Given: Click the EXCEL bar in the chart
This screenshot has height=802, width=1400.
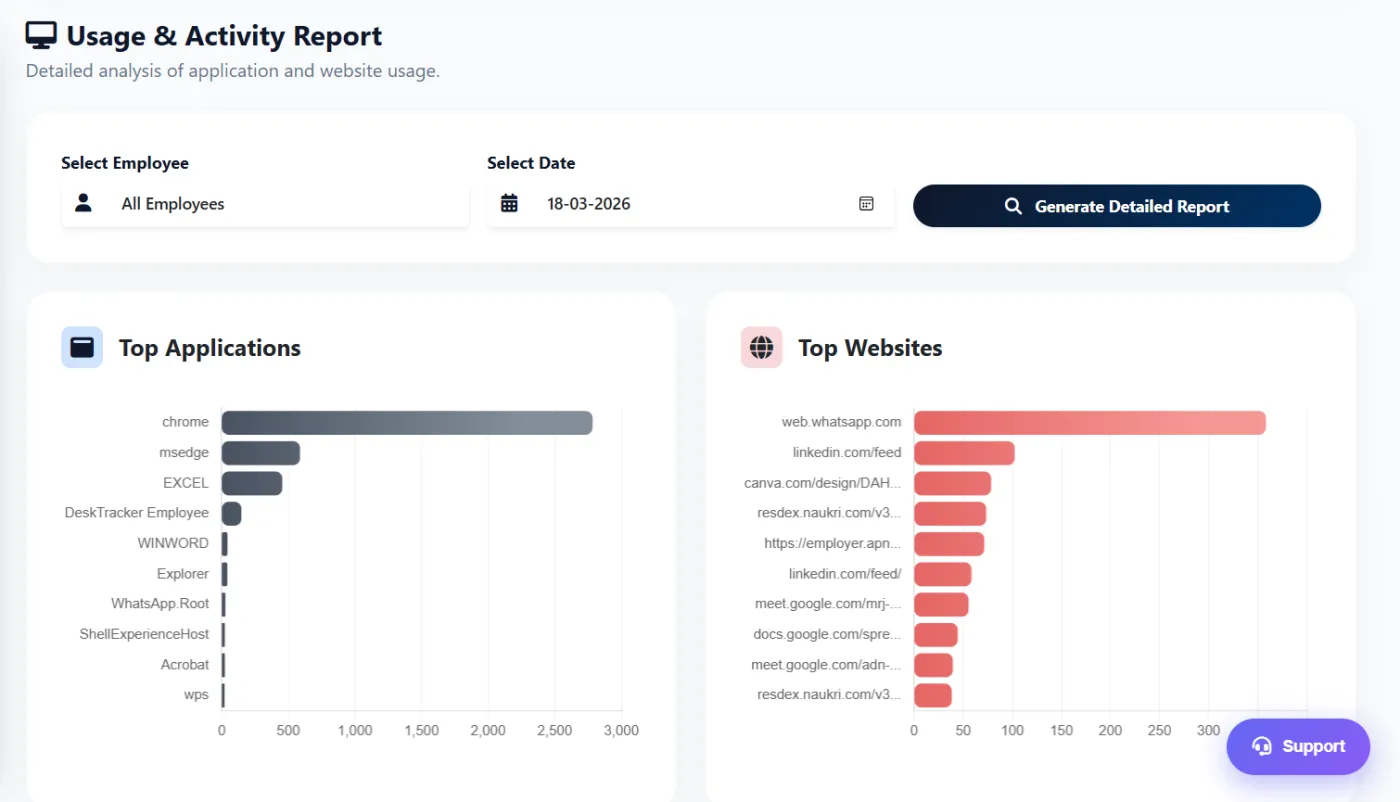Looking at the screenshot, I should point(252,483).
